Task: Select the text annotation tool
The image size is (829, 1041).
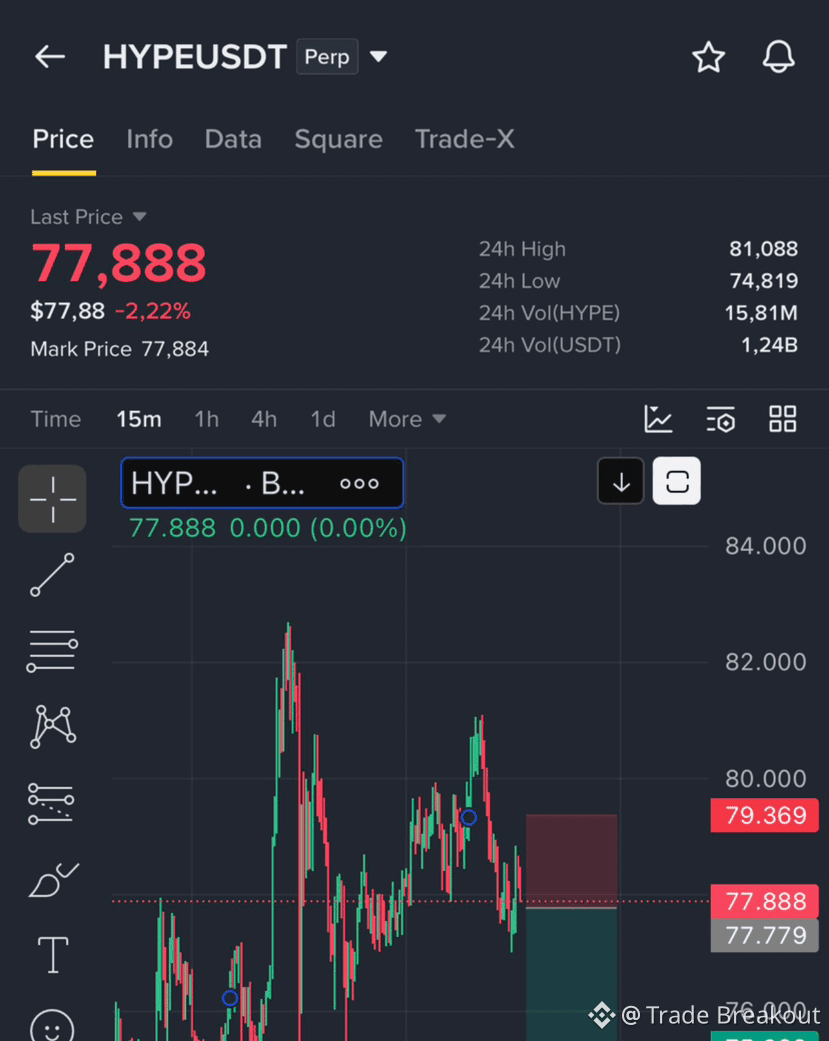Action: (x=52, y=955)
